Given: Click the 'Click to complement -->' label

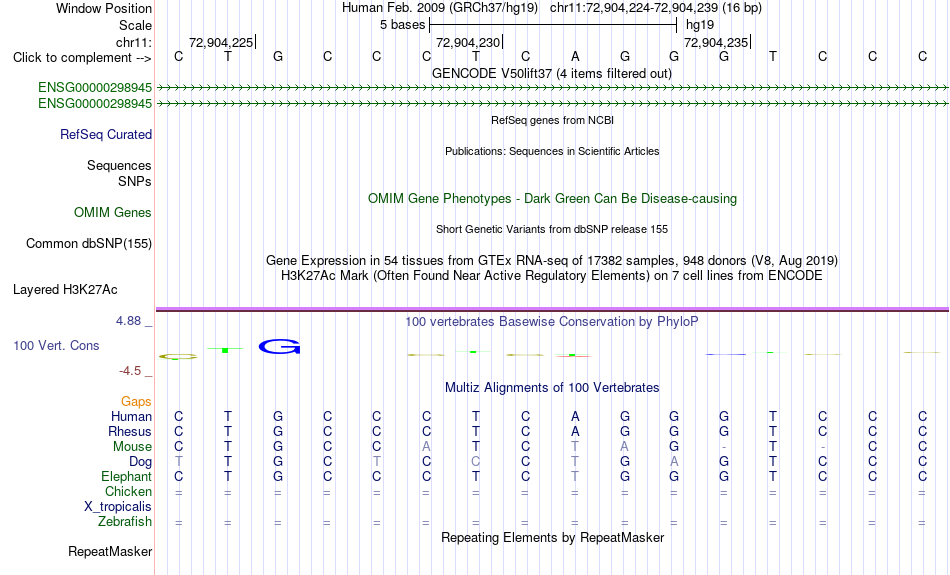Looking at the screenshot, I should coord(82,58).
